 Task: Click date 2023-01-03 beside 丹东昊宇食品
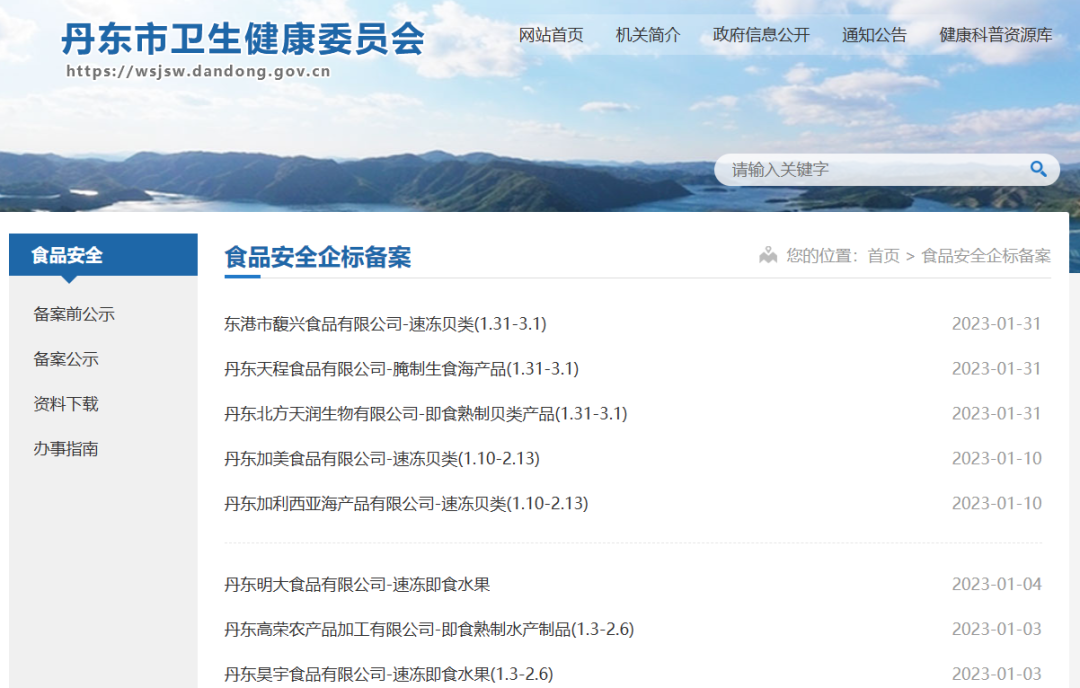click(x=997, y=674)
